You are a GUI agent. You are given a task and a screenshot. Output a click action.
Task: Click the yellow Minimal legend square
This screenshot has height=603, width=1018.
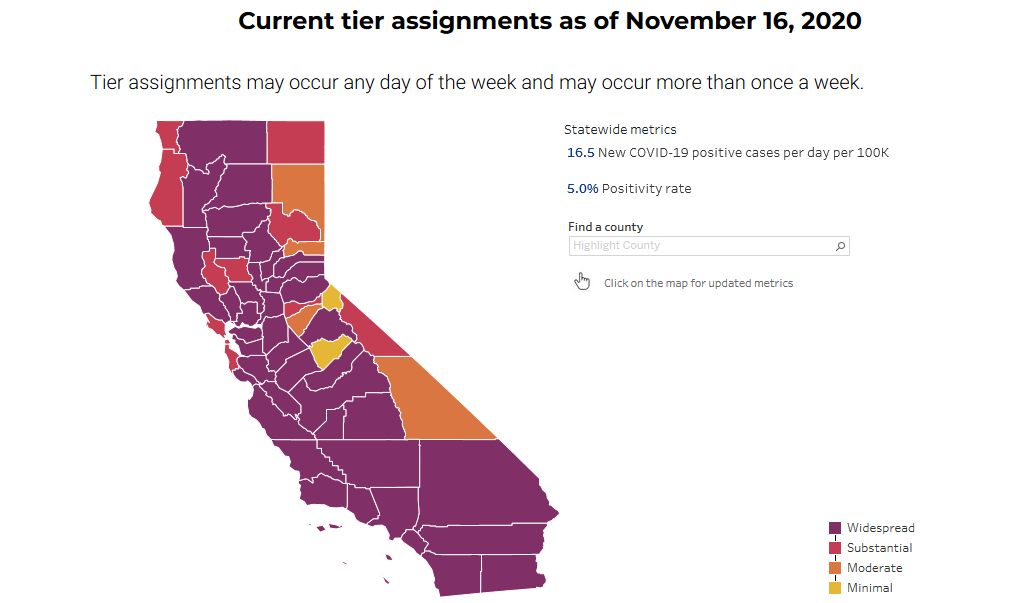click(x=835, y=588)
